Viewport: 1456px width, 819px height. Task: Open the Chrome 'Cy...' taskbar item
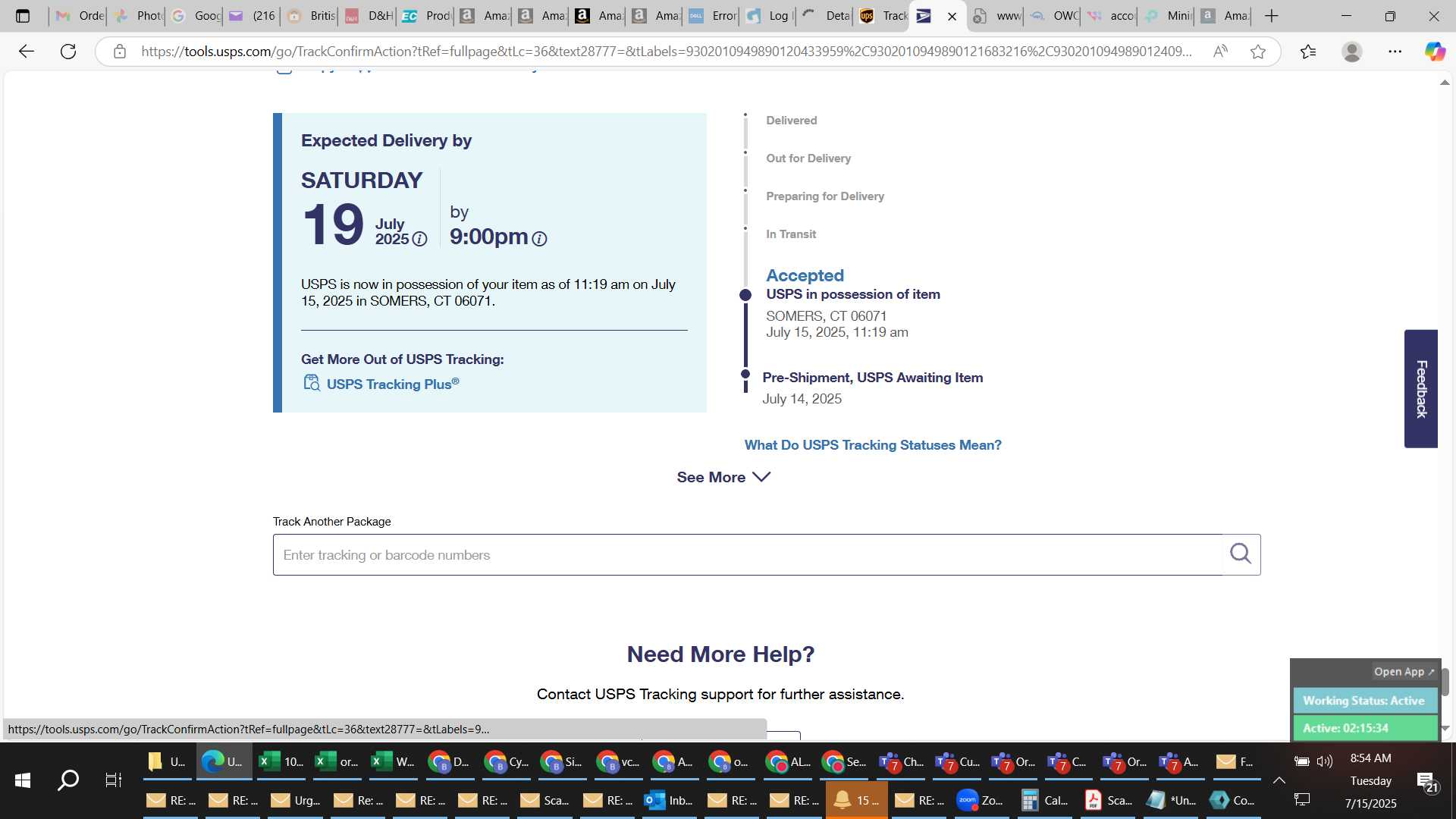(507, 761)
